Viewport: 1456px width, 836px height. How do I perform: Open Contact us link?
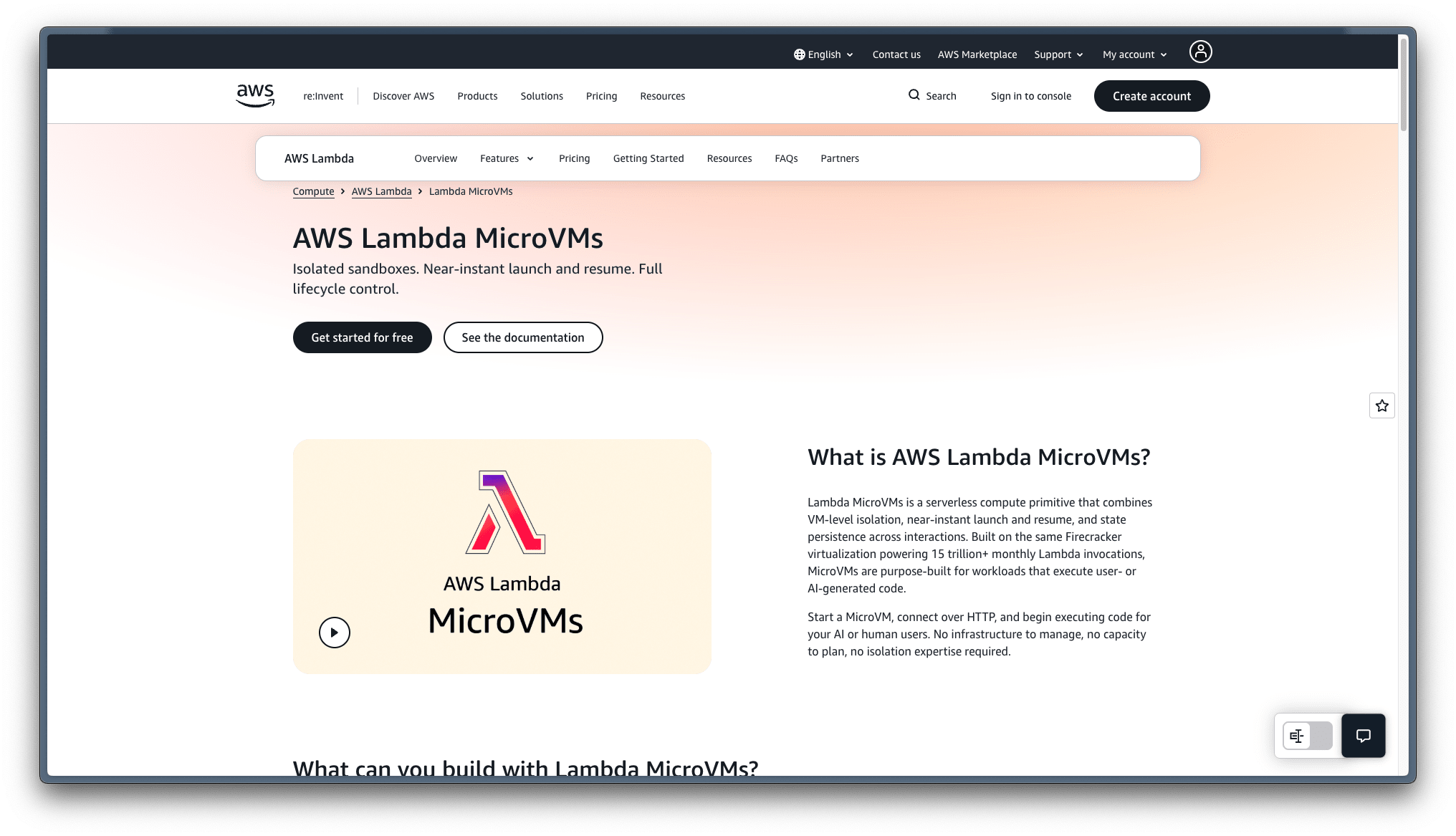tap(896, 54)
